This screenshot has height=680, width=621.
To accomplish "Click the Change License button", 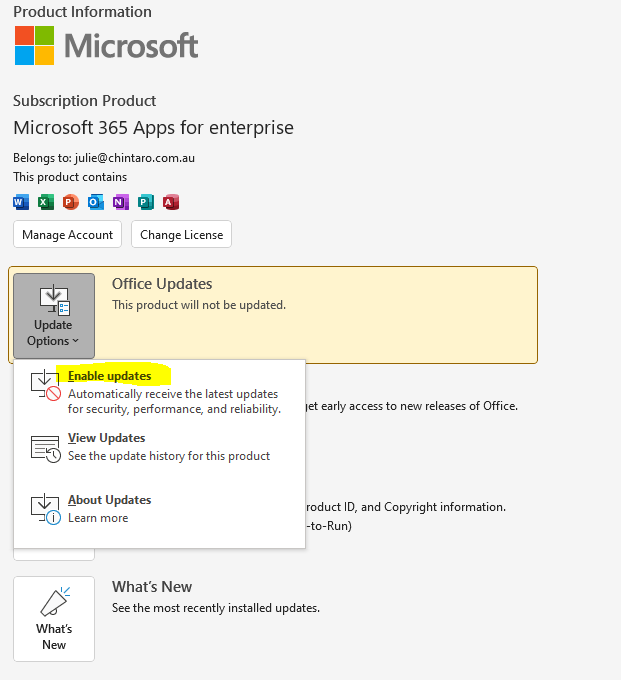I will pos(181,235).
